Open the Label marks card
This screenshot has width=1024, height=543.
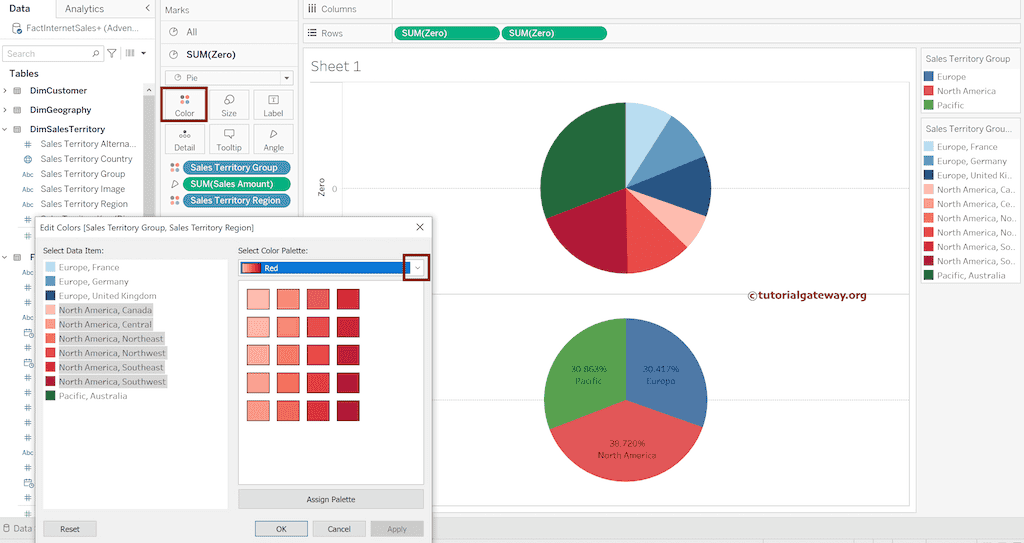click(x=273, y=105)
